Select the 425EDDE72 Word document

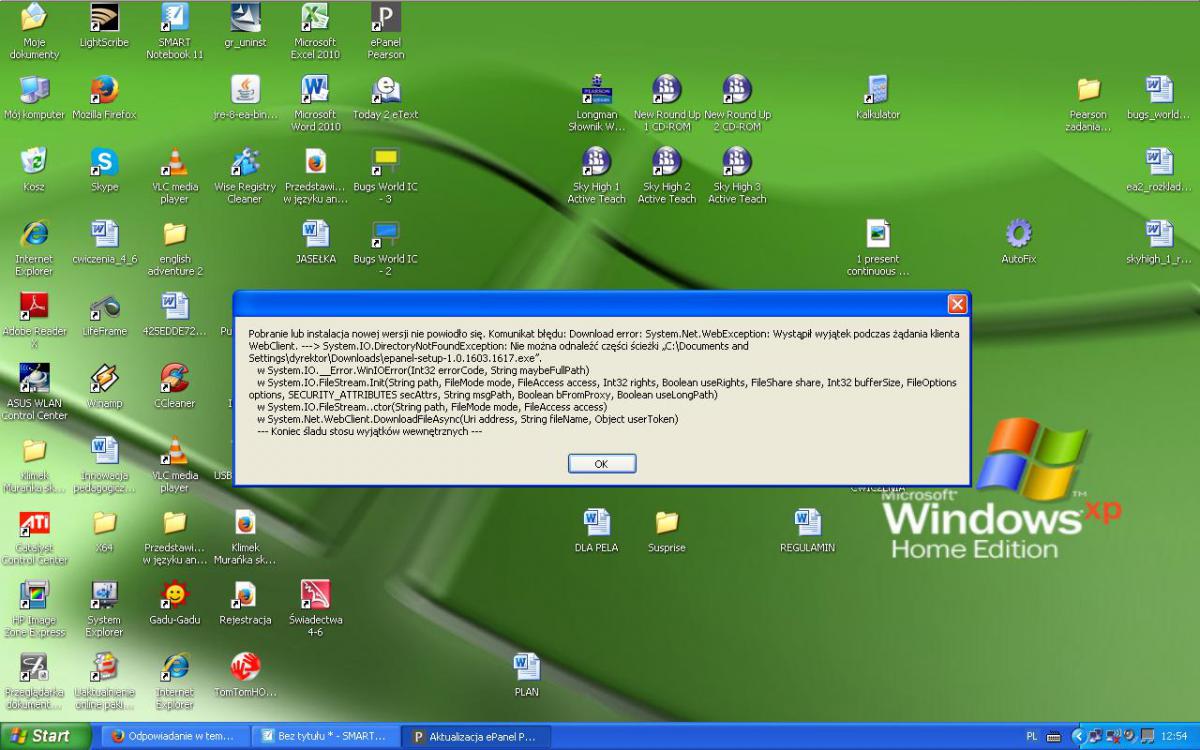tap(175, 314)
